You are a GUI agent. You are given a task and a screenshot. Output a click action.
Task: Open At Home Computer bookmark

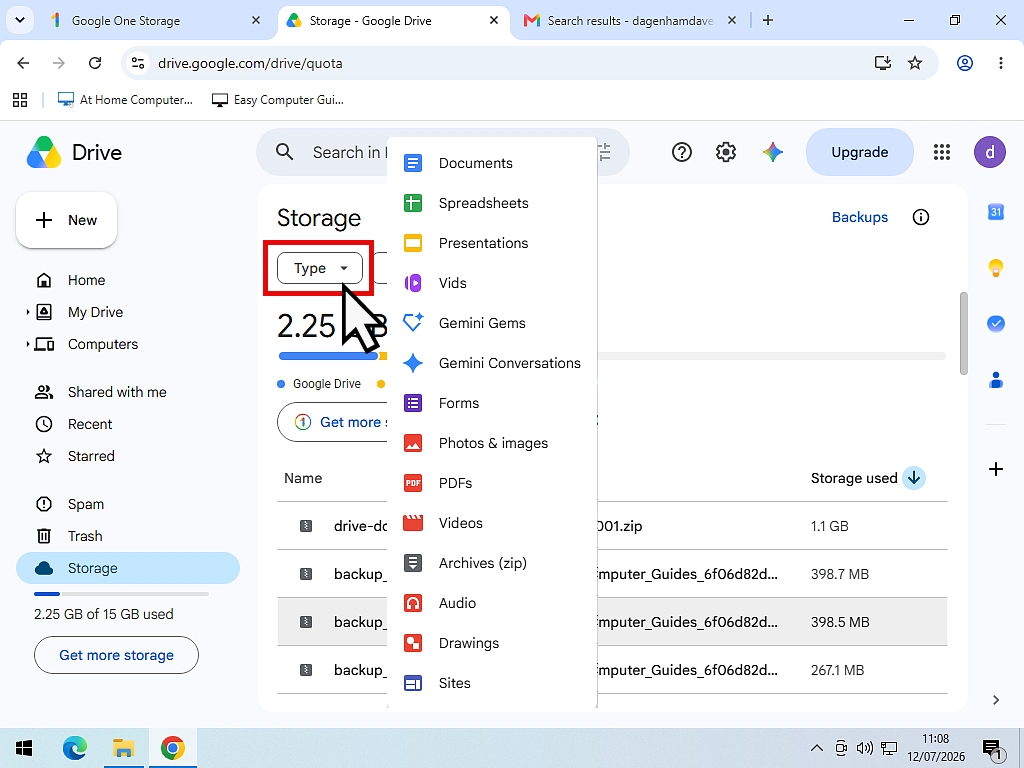[x=125, y=100]
